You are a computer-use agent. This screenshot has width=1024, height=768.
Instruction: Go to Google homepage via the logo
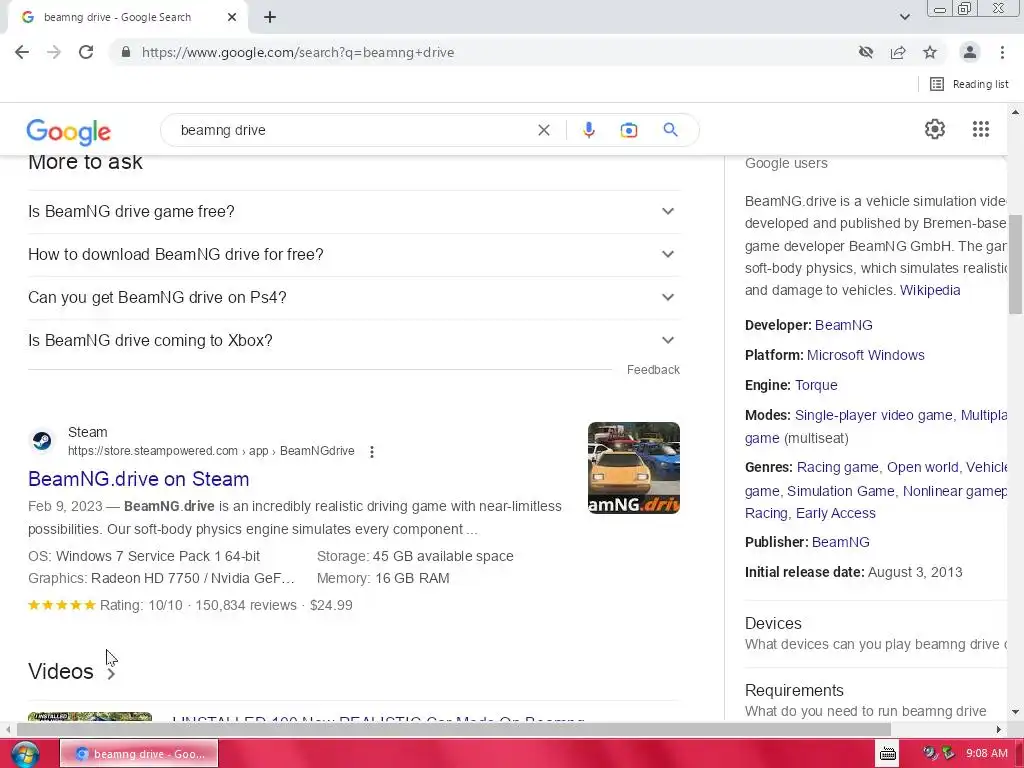69,131
